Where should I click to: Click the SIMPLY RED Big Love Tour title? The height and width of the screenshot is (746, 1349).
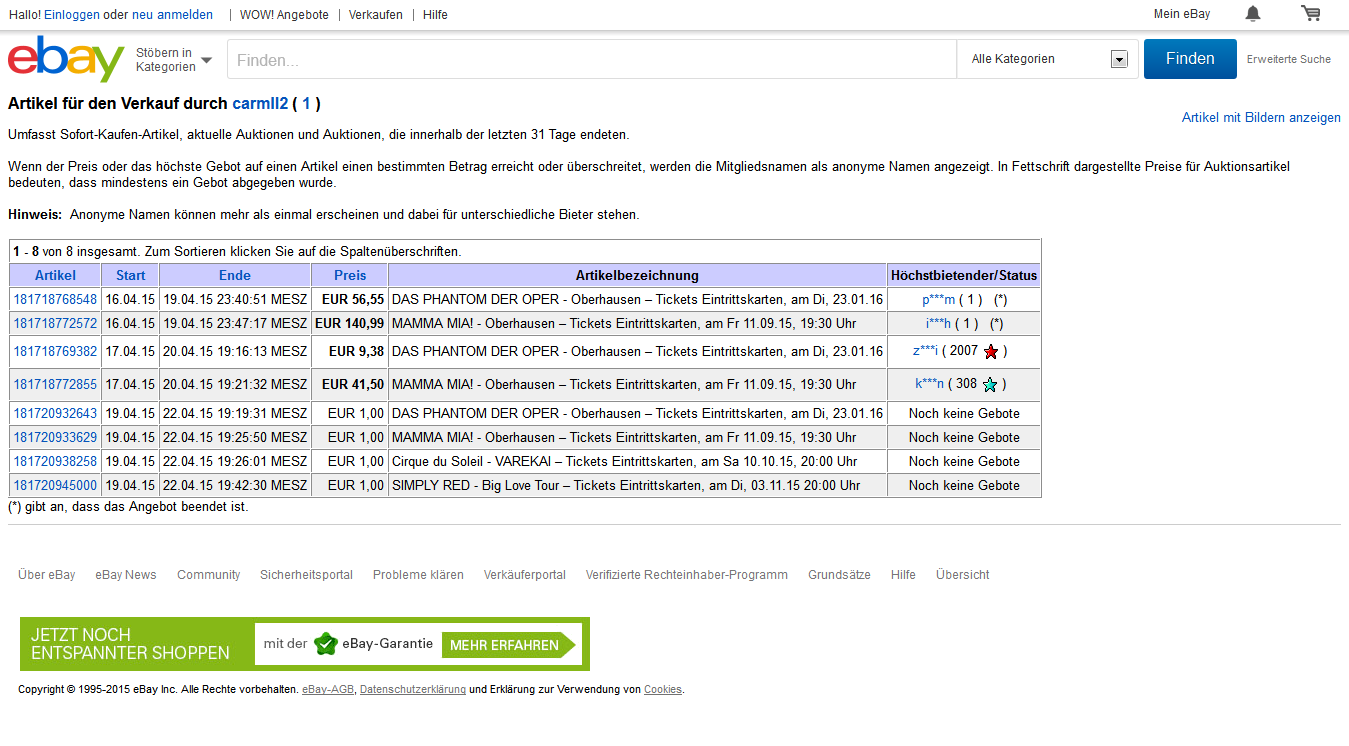tap(626, 485)
